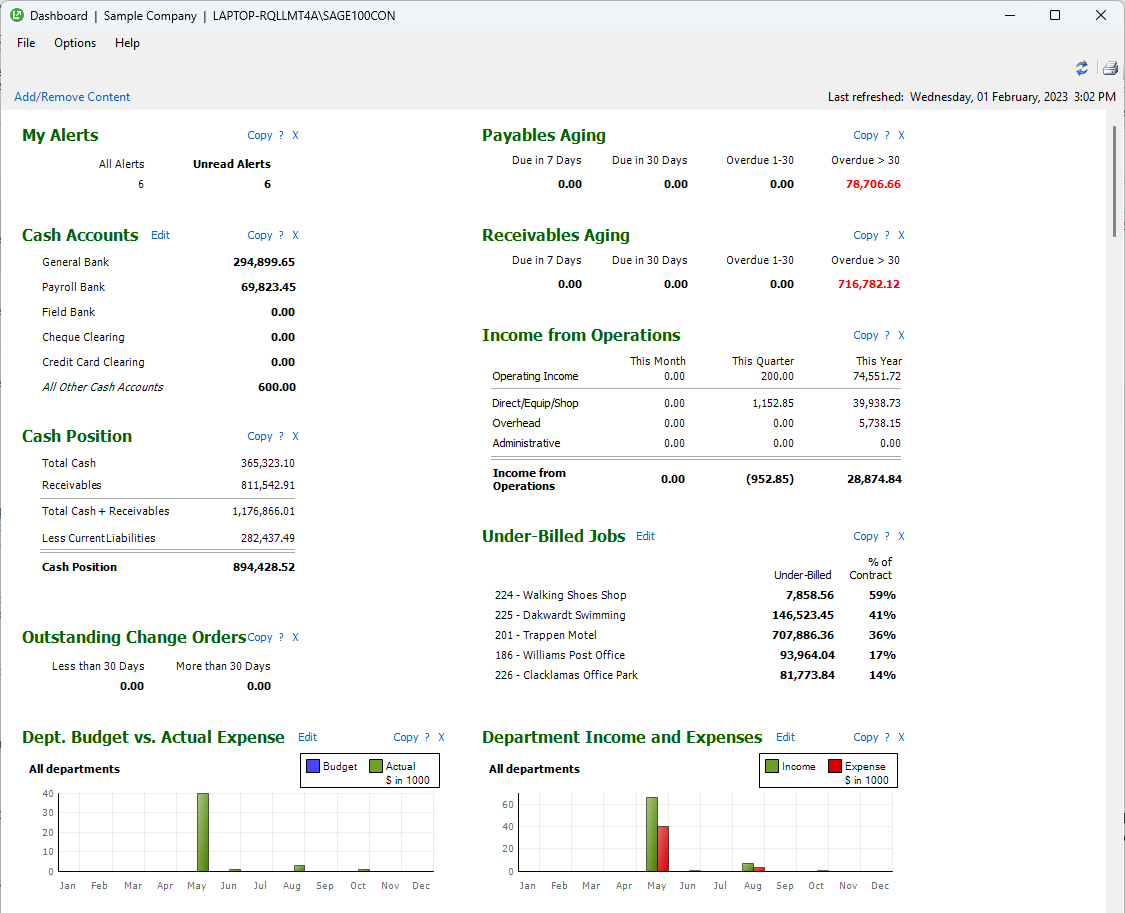Open help question mark for Cash Position
The height and width of the screenshot is (913, 1125).
pos(281,437)
